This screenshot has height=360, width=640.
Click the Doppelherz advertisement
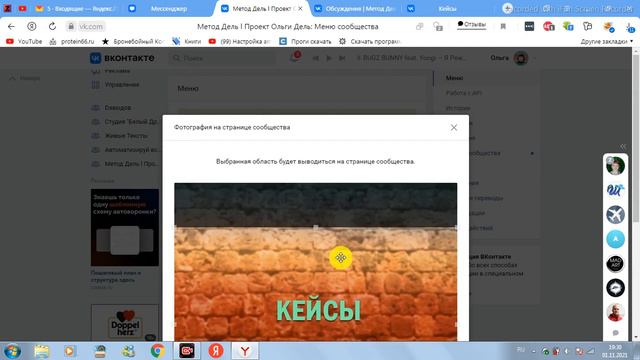125,322
